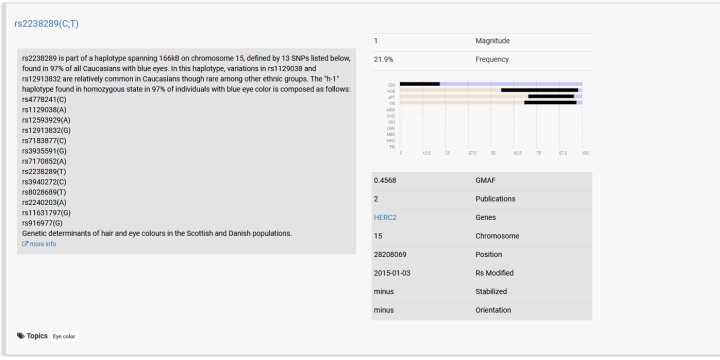The height and width of the screenshot is (360, 720).
Task: Click the black segment of the JPT bar
Action: pos(551,96)
